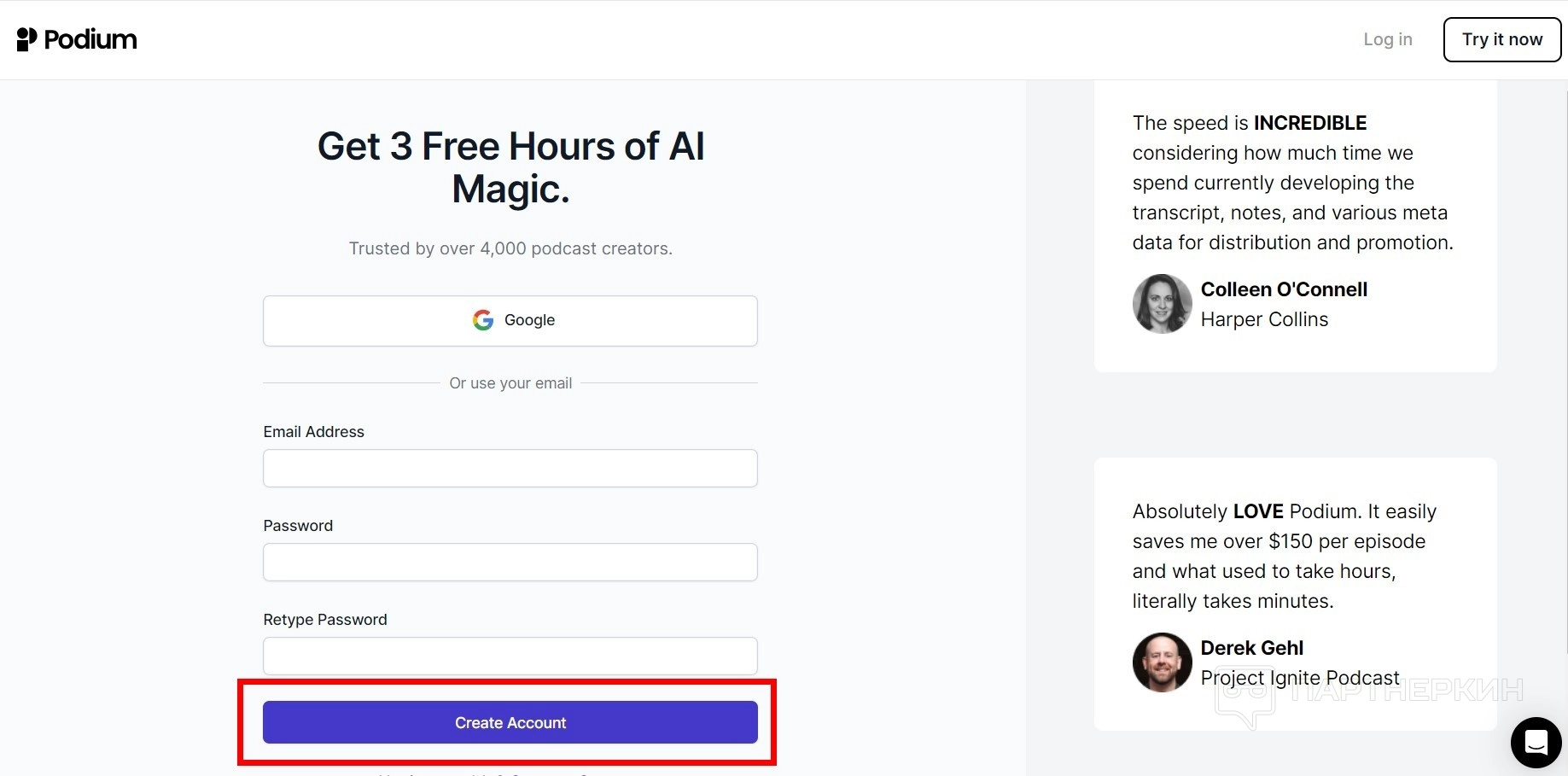Screen dimensions: 1568x776
Task: Click the Project Ignite Podcast text
Action: tap(1299, 678)
